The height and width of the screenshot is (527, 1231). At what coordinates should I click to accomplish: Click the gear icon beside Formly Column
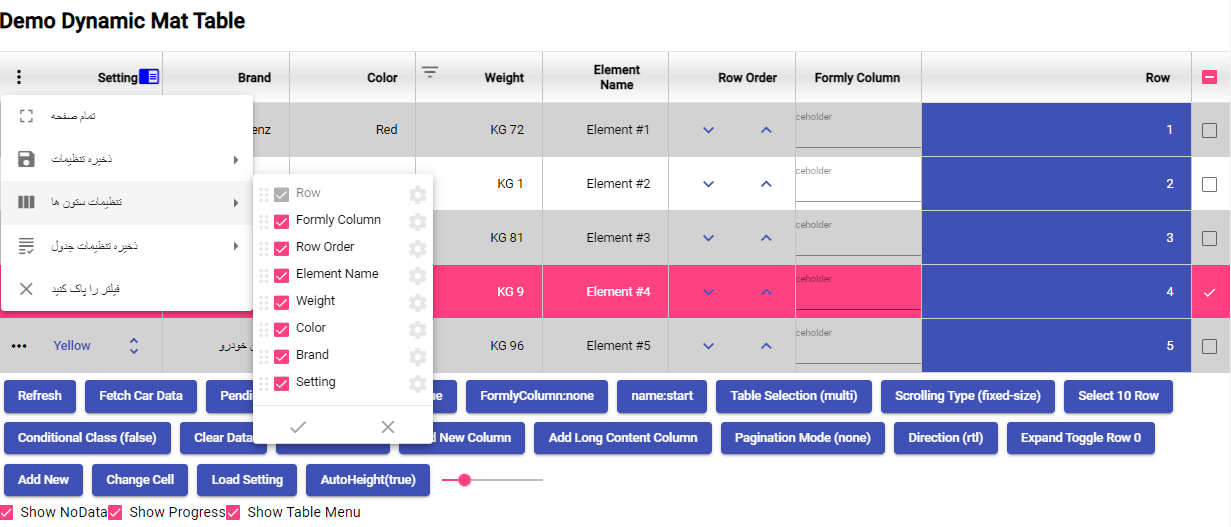(418, 221)
